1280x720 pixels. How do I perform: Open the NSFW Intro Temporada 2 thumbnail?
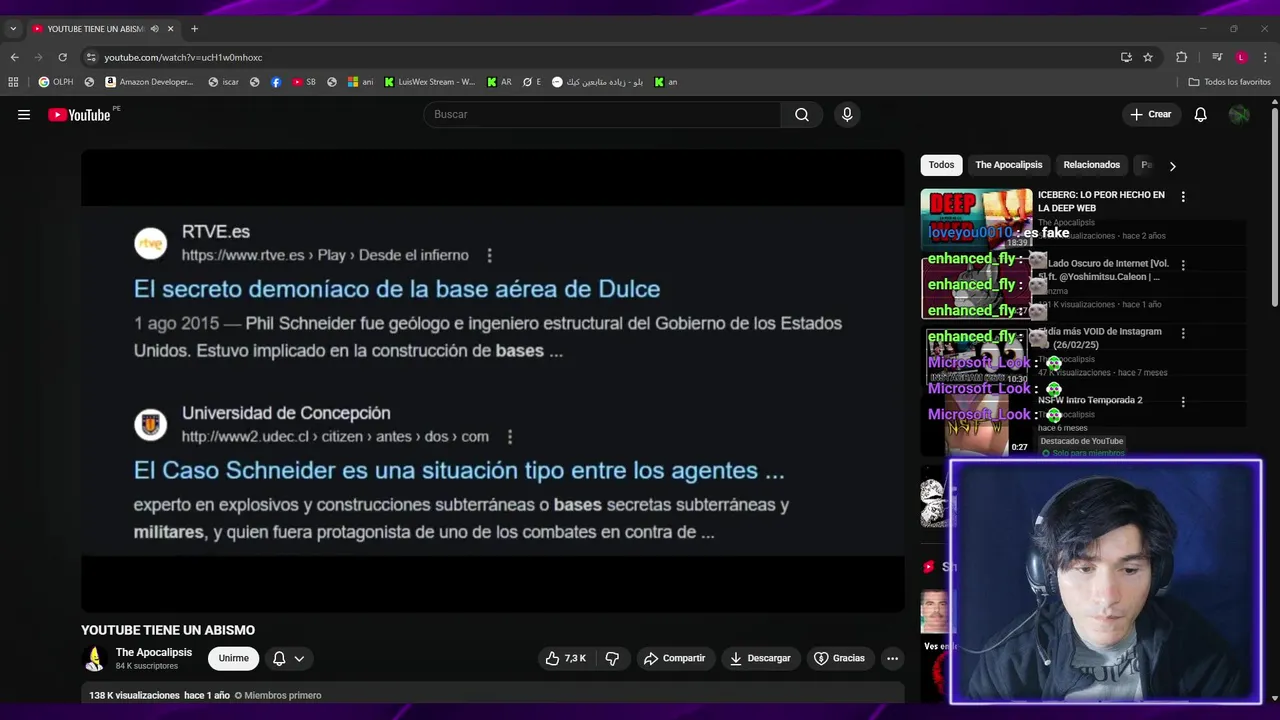(976, 423)
